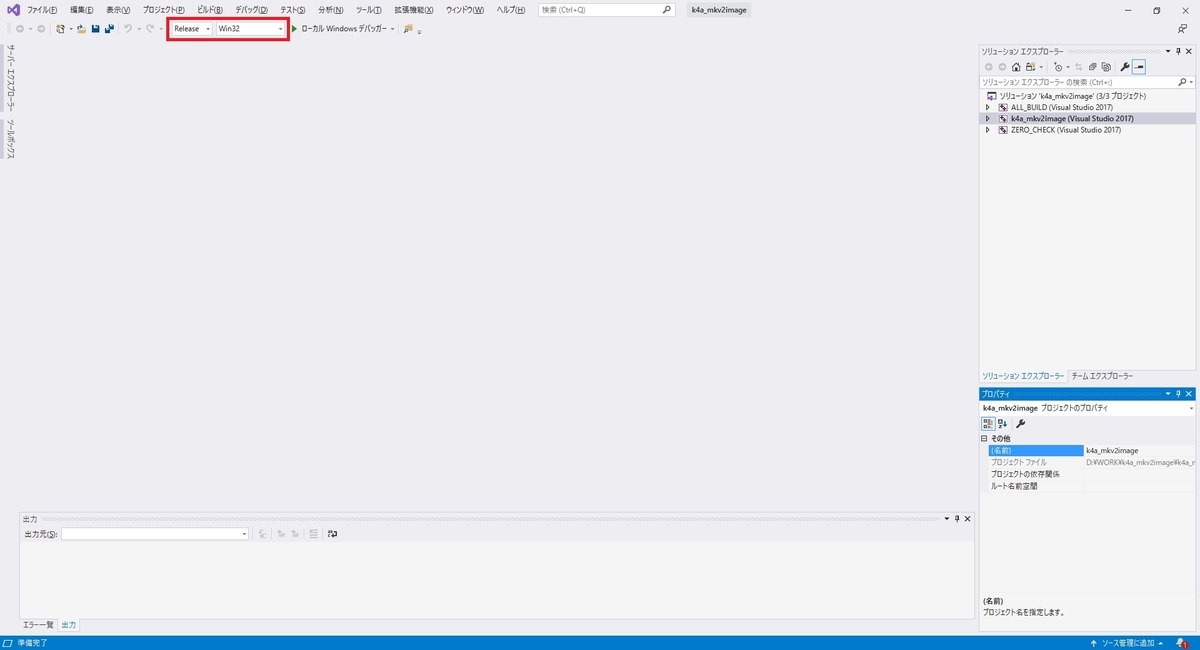Open the debugger target dropdown arrow
This screenshot has height=650, width=1200.
click(x=391, y=29)
